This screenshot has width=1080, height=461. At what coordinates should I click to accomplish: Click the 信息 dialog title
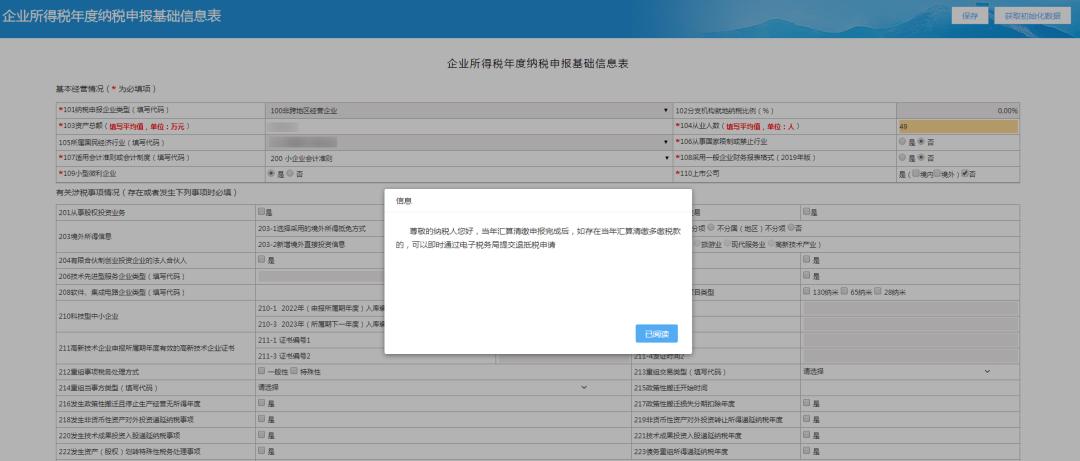[x=404, y=201]
